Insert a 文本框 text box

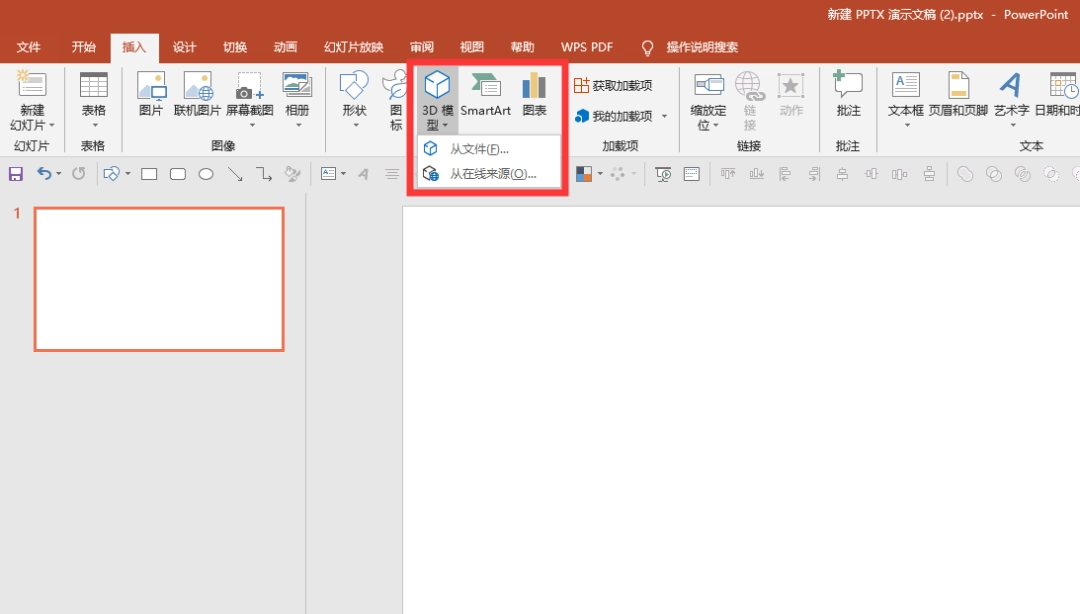(x=905, y=97)
